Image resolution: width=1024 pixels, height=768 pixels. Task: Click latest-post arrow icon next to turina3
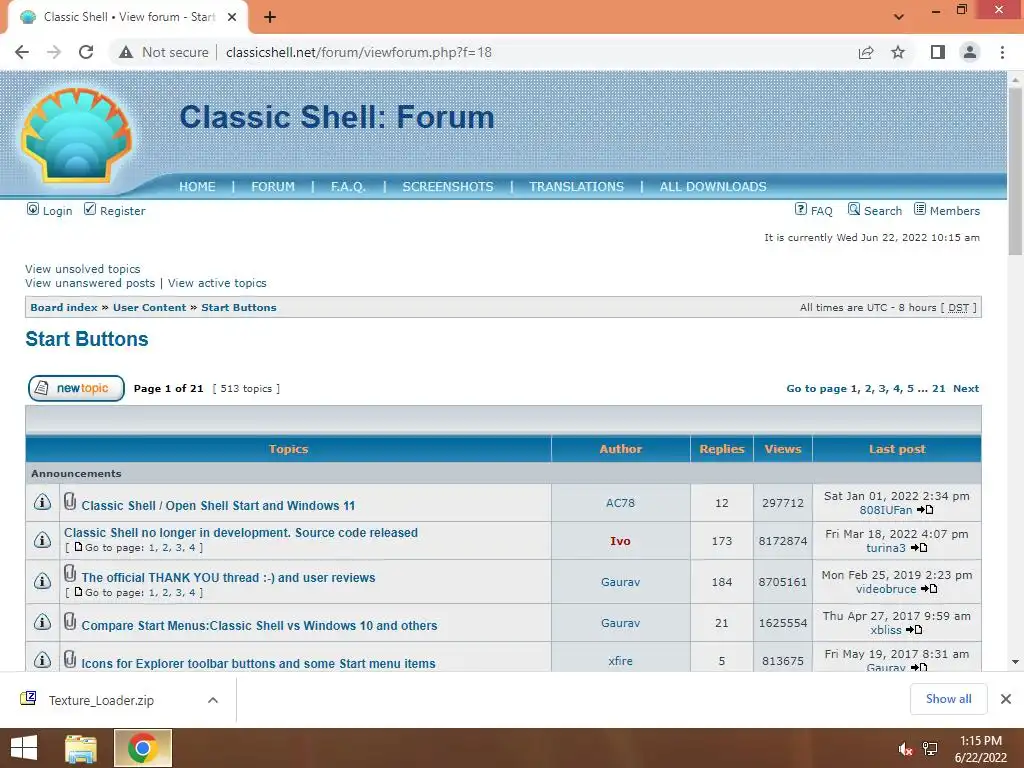click(x=919, y=548)
